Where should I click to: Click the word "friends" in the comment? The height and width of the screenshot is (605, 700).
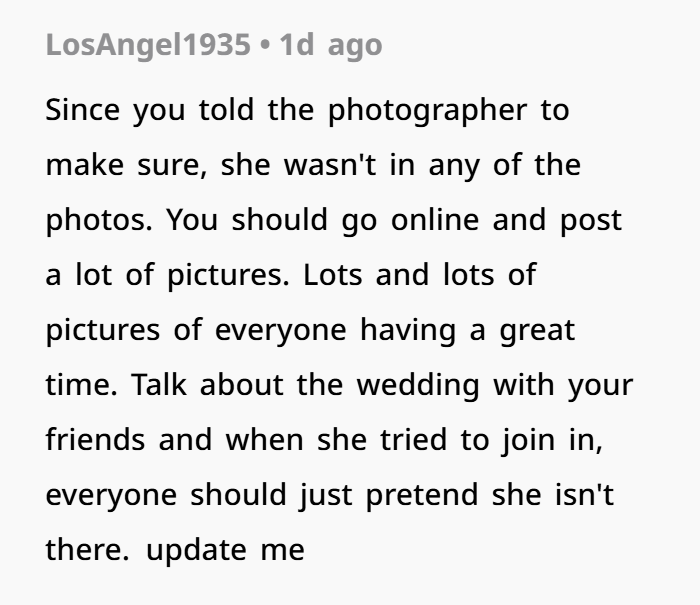pos(92,440)
